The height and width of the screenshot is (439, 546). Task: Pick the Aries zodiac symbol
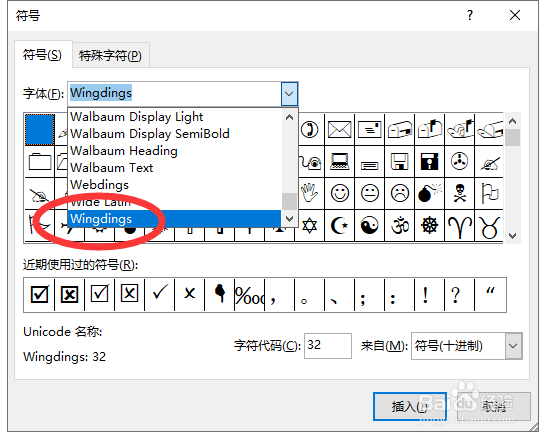point(459,226)
